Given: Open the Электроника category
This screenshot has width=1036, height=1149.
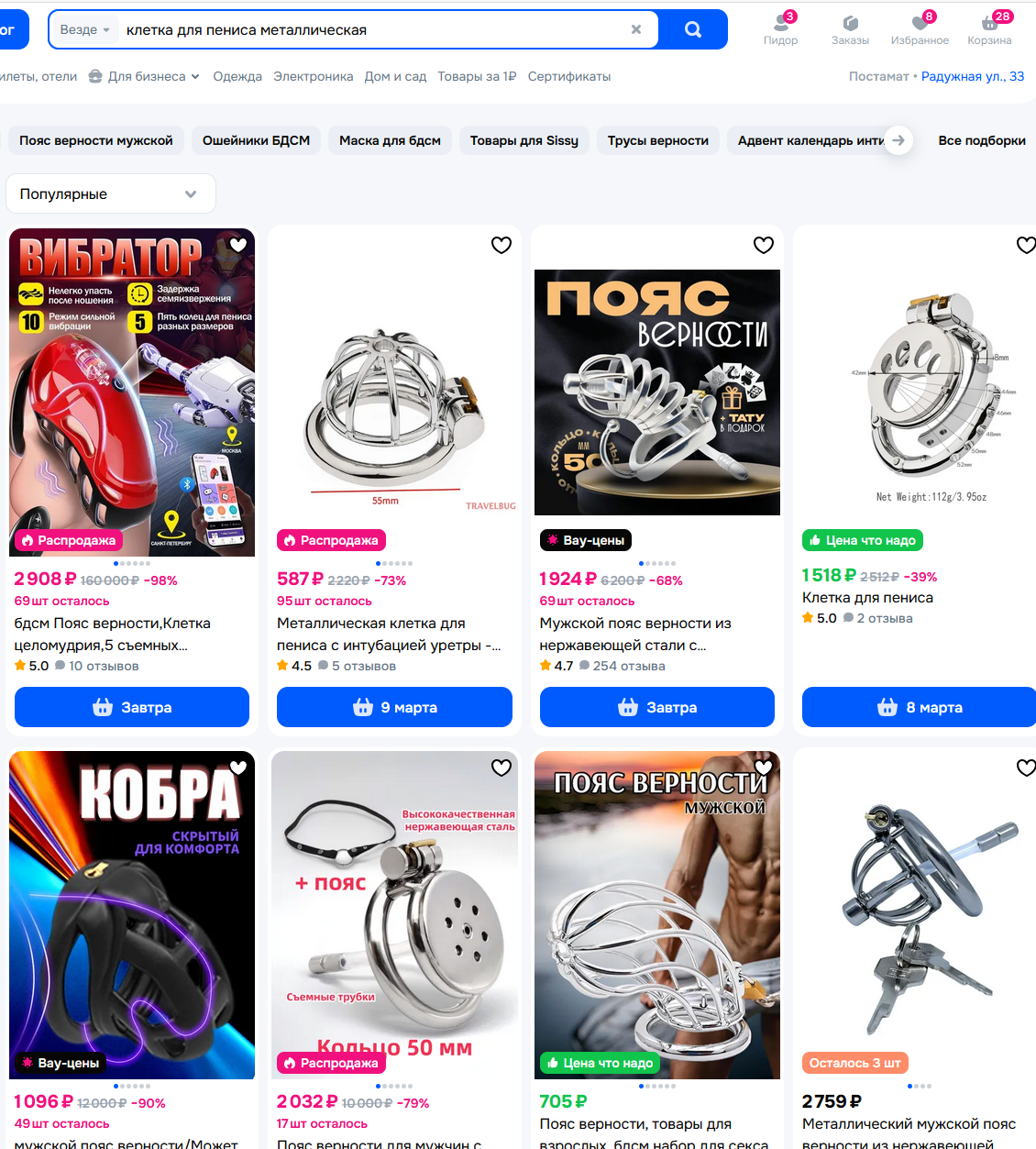Looking at the screenshot, I should click(x=313, y=76).
